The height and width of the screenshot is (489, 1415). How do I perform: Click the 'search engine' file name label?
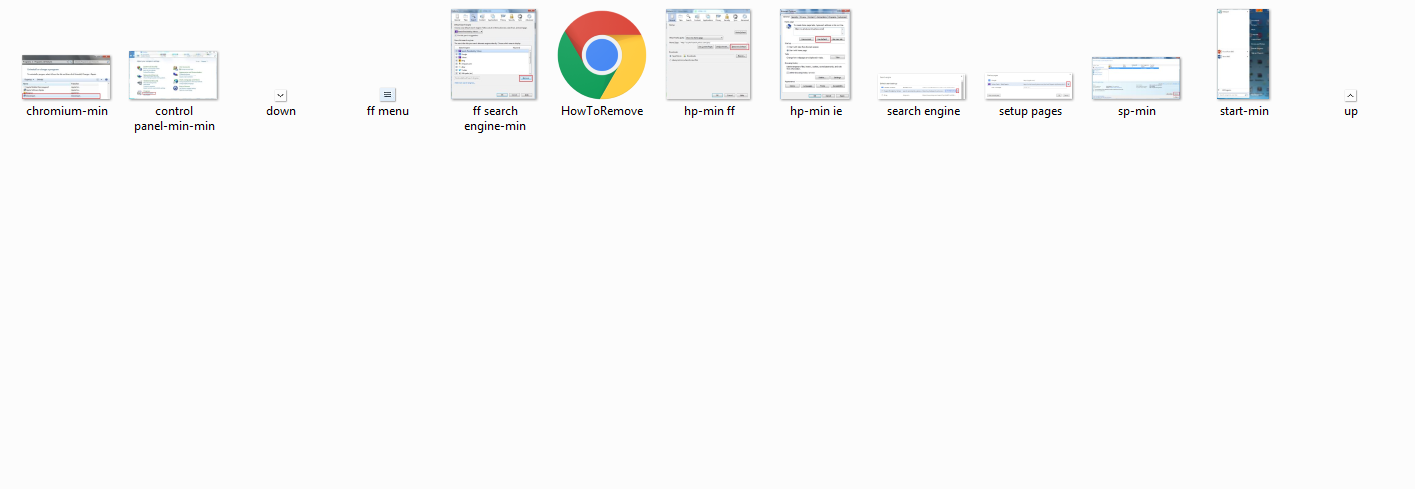(x=923, y=111)
